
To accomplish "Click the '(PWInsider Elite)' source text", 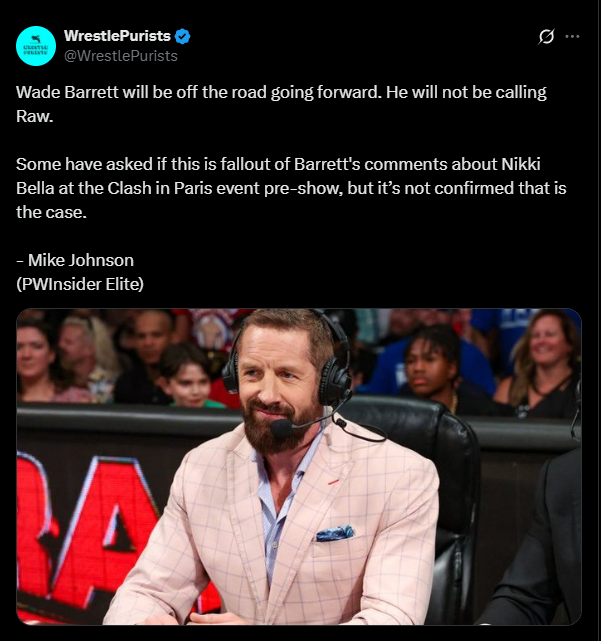I will [x=80, y=284].
